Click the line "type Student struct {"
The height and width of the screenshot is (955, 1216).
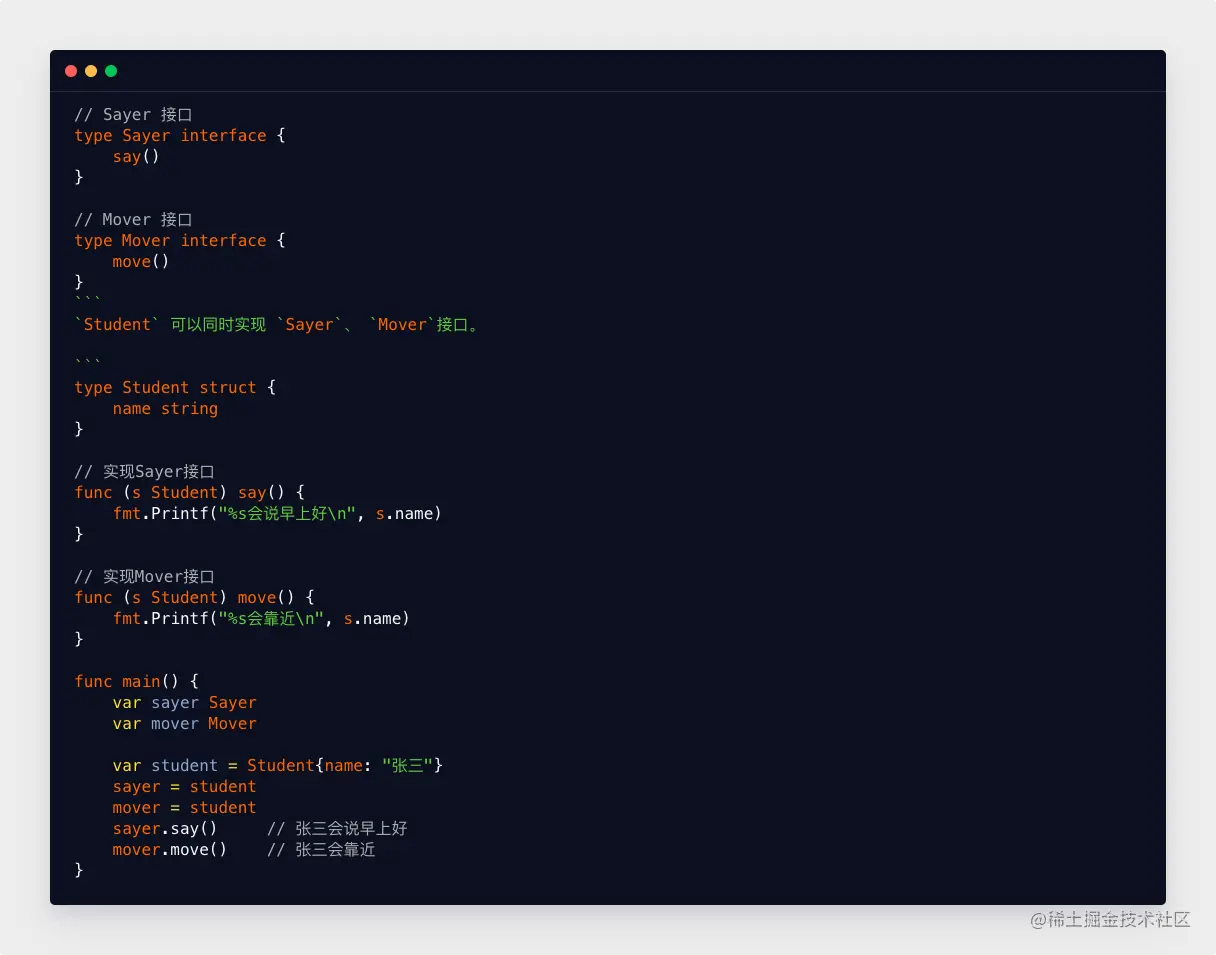click(175, 388)
